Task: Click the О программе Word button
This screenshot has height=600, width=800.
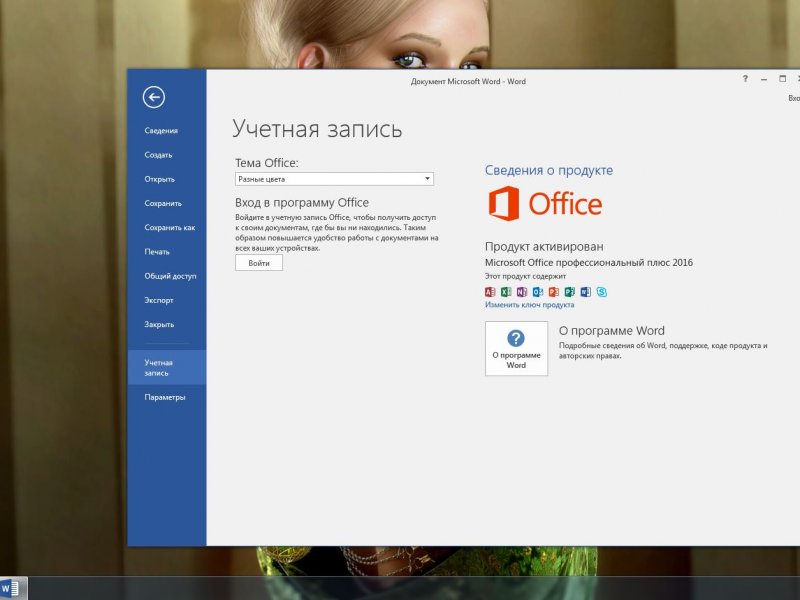Action: pos(516,348)
